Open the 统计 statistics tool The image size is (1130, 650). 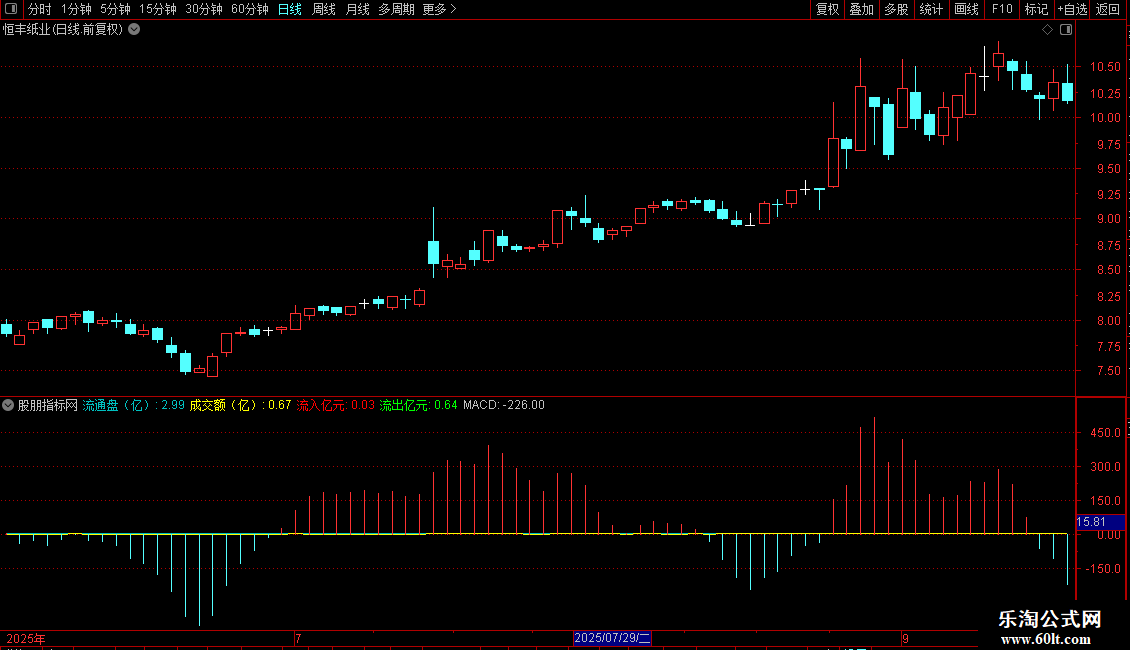pos(930,9)
